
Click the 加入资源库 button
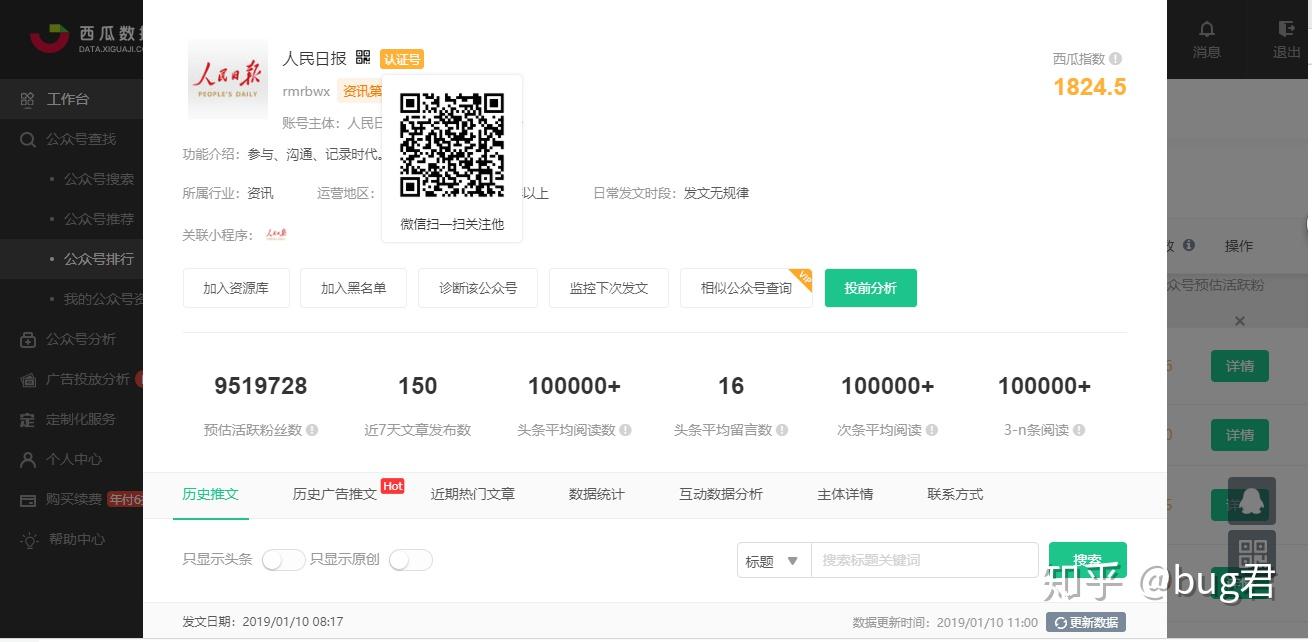[x=236, y=288]
